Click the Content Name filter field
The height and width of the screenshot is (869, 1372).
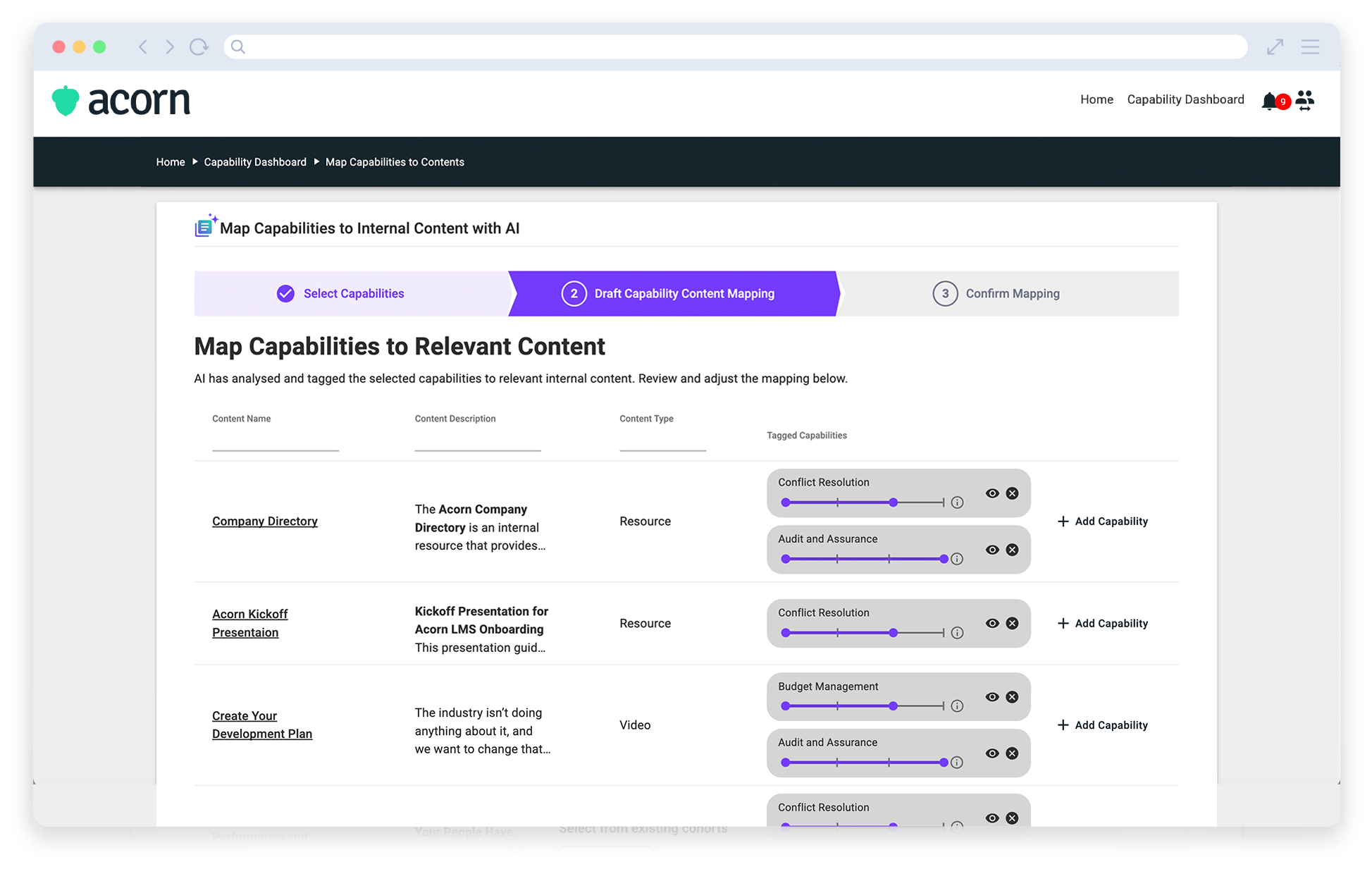pos(276,440)
